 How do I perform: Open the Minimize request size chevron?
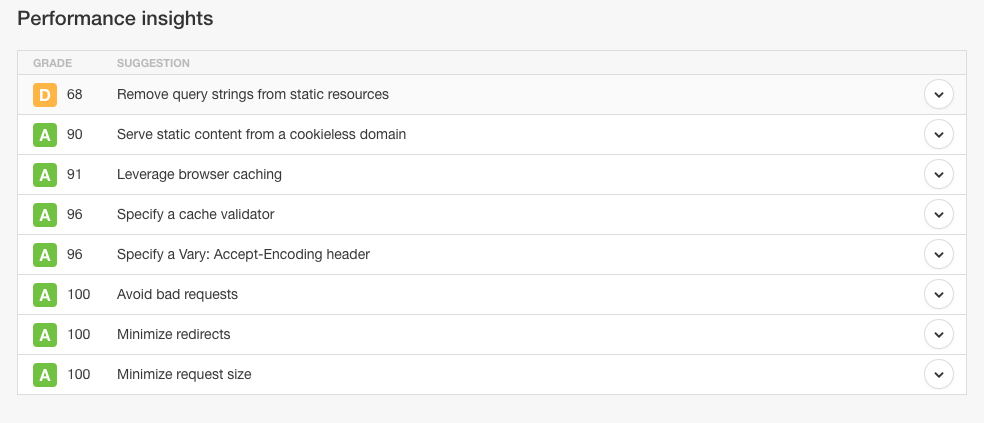tap(938, 375)
